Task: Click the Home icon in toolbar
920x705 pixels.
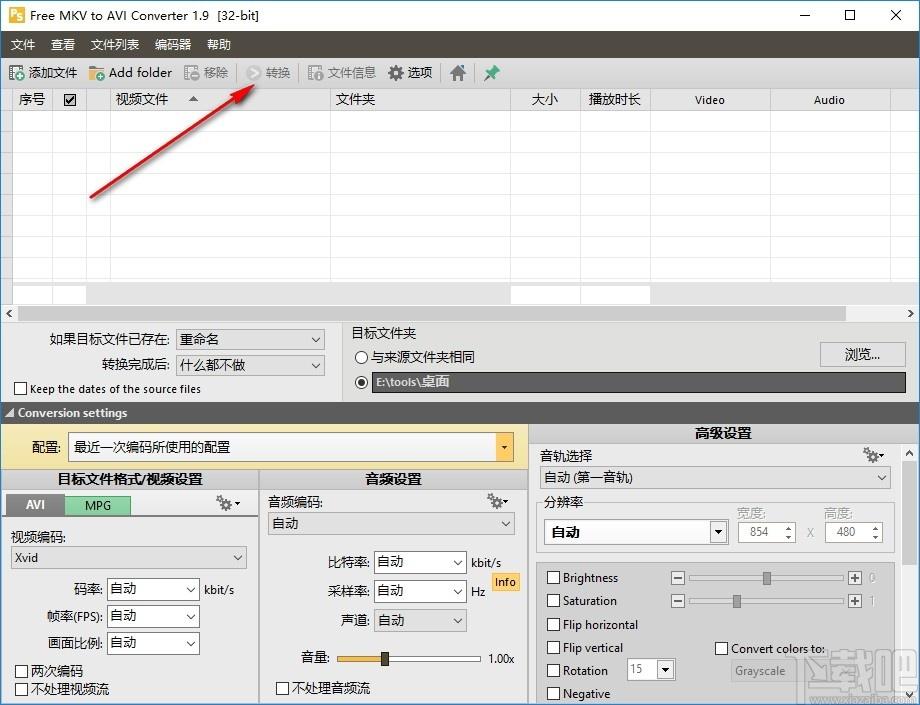Action: coord(457,73)
